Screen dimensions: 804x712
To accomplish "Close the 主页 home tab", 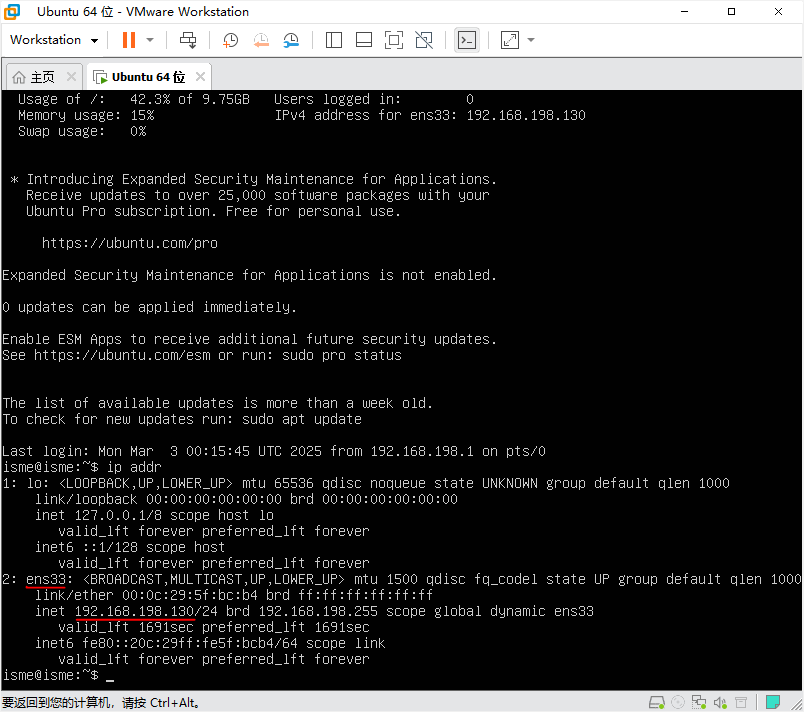I will [71, 77].
